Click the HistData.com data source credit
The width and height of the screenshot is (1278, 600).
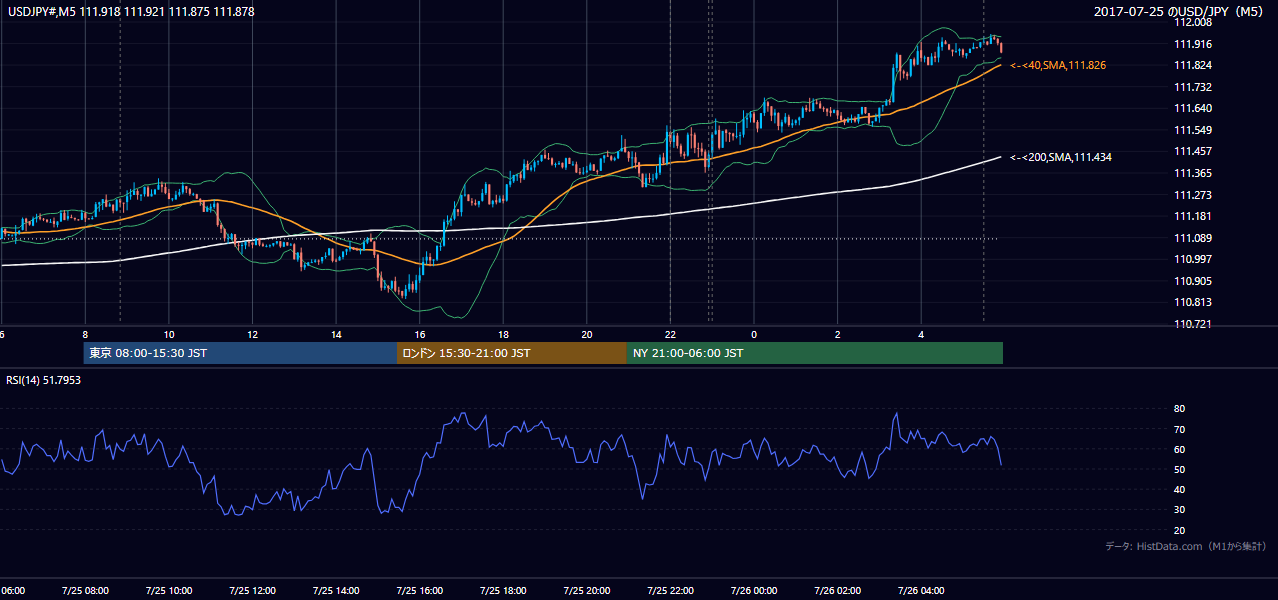point(1185,546)
